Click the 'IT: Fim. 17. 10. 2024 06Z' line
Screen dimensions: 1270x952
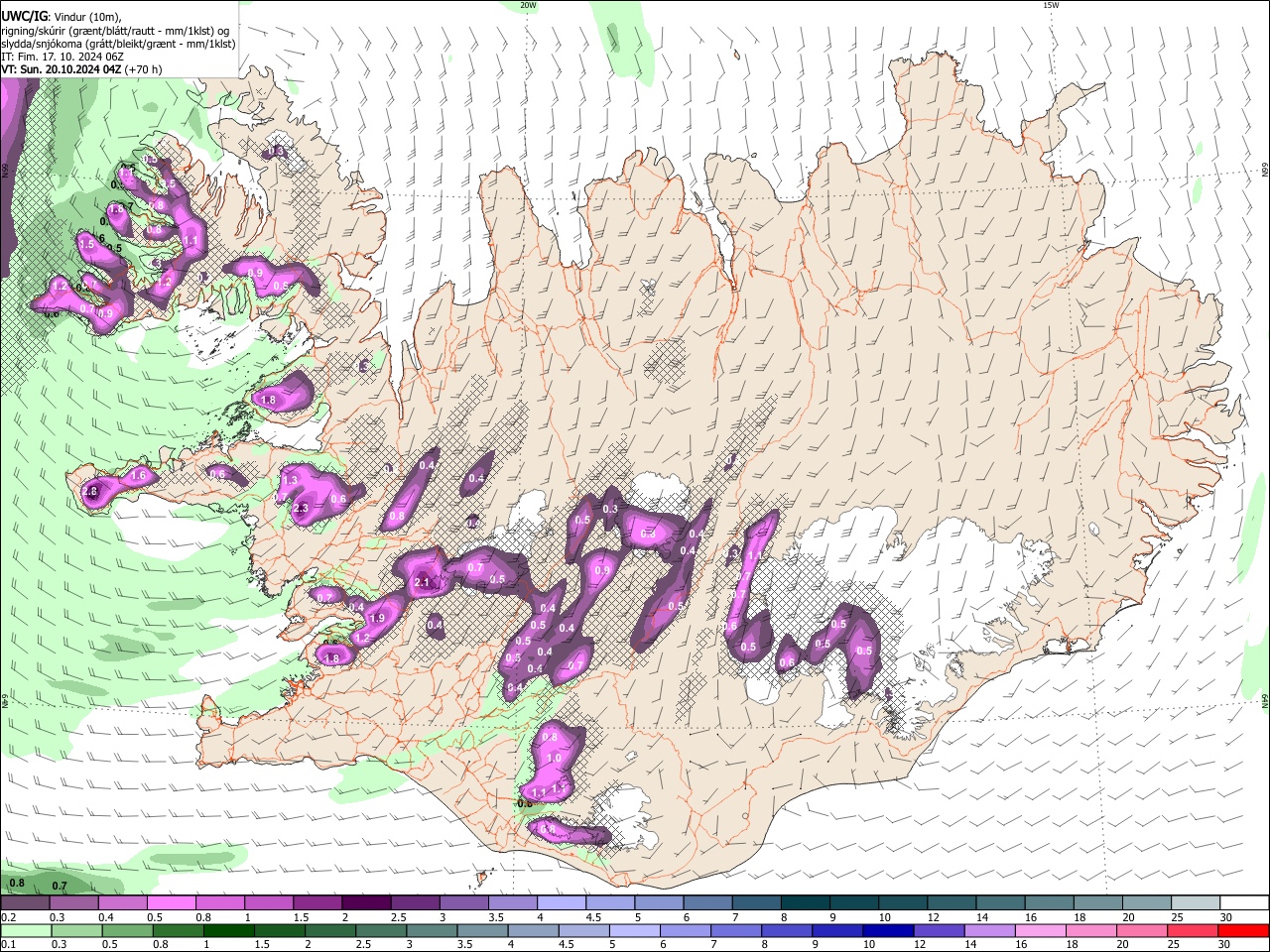[x=63, y=58]
